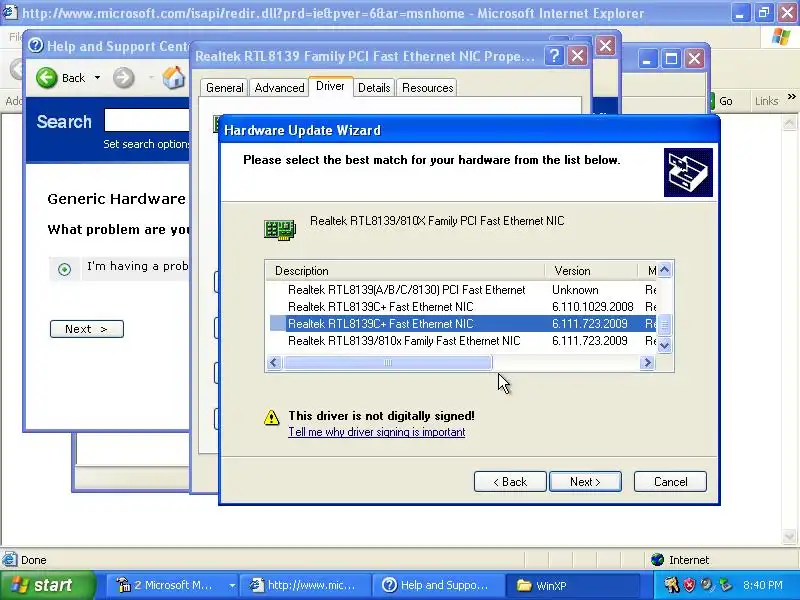Click driver list scroll right arrow
Screen dimensions: 800x600
click(x=647, y=363)
